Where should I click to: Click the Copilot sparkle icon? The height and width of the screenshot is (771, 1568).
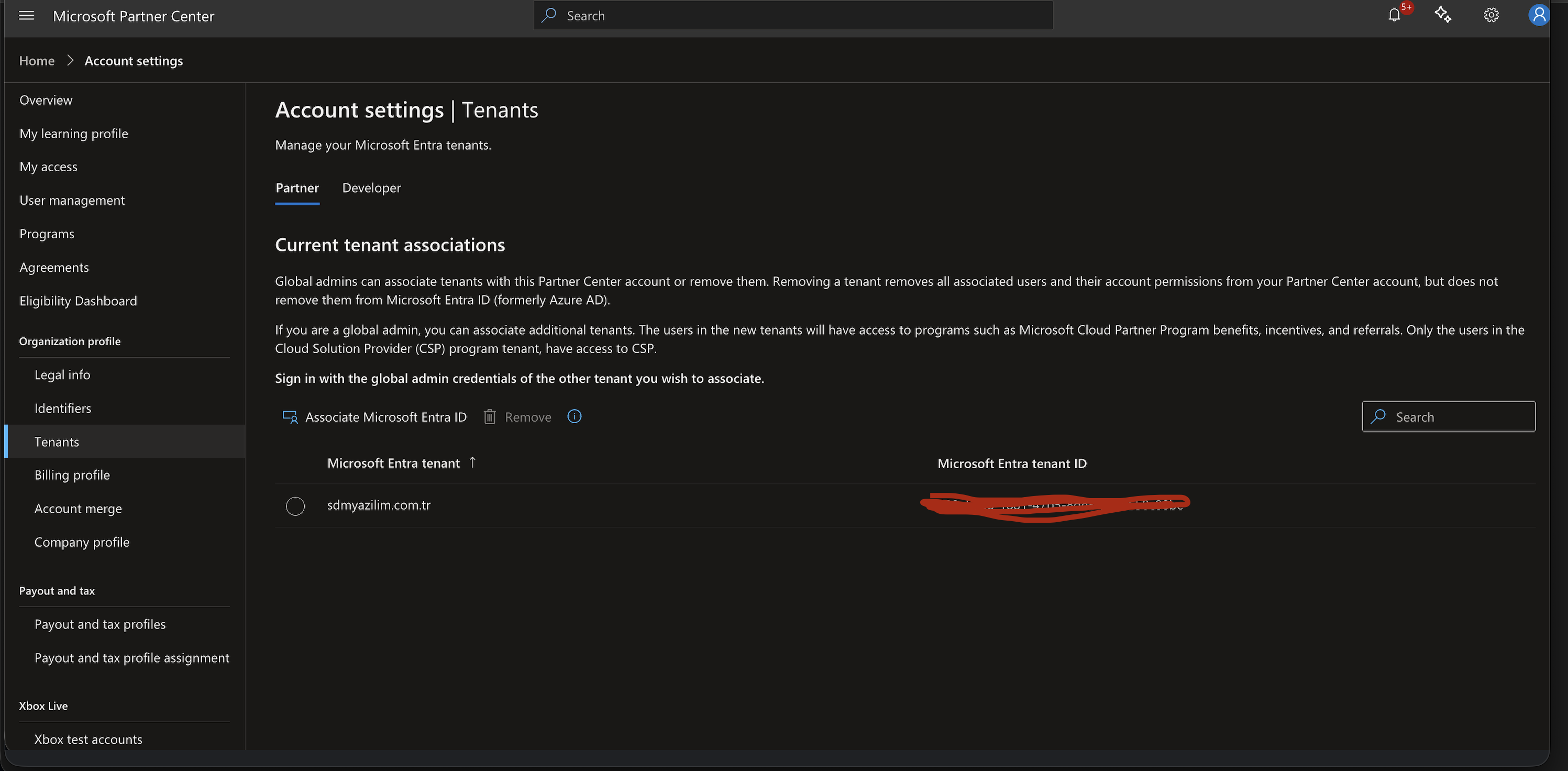pos(1443,15)
